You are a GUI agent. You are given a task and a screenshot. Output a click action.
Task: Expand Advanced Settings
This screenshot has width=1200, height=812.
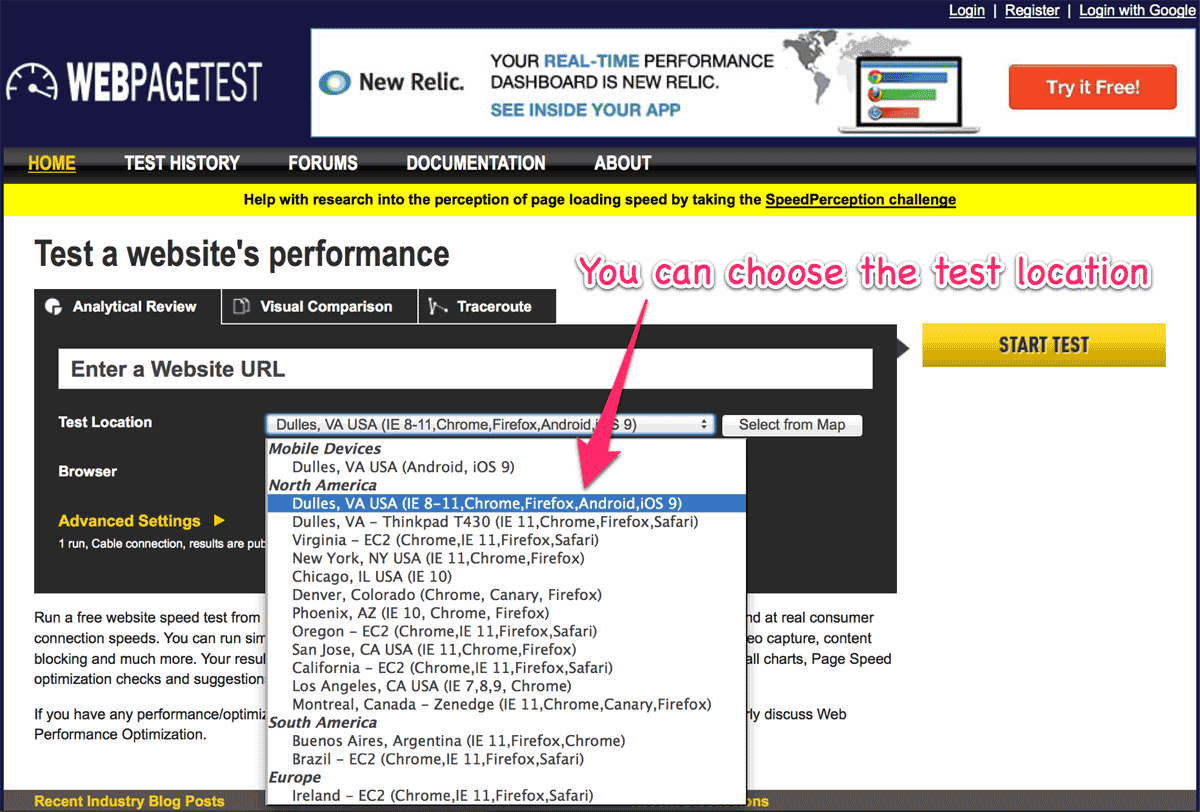142,521
